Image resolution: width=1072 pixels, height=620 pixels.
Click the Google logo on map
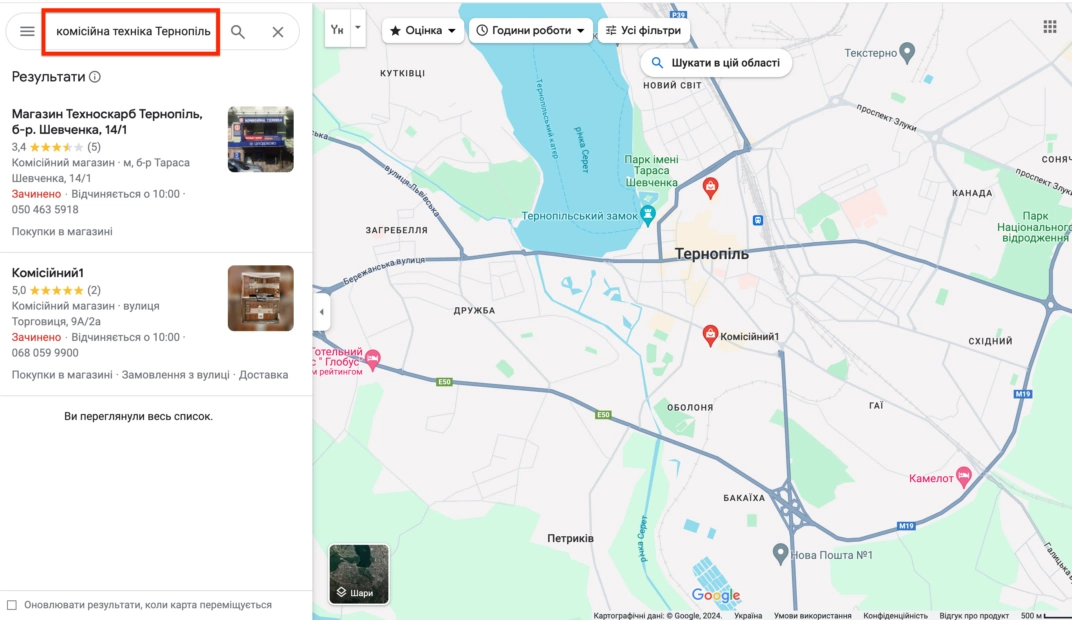716,595
